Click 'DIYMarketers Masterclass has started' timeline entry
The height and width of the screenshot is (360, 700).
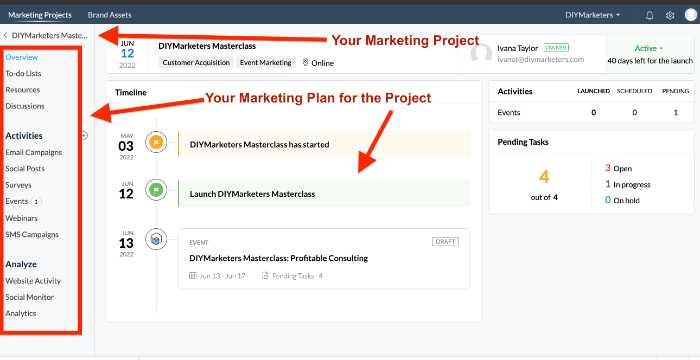(324, 144)
